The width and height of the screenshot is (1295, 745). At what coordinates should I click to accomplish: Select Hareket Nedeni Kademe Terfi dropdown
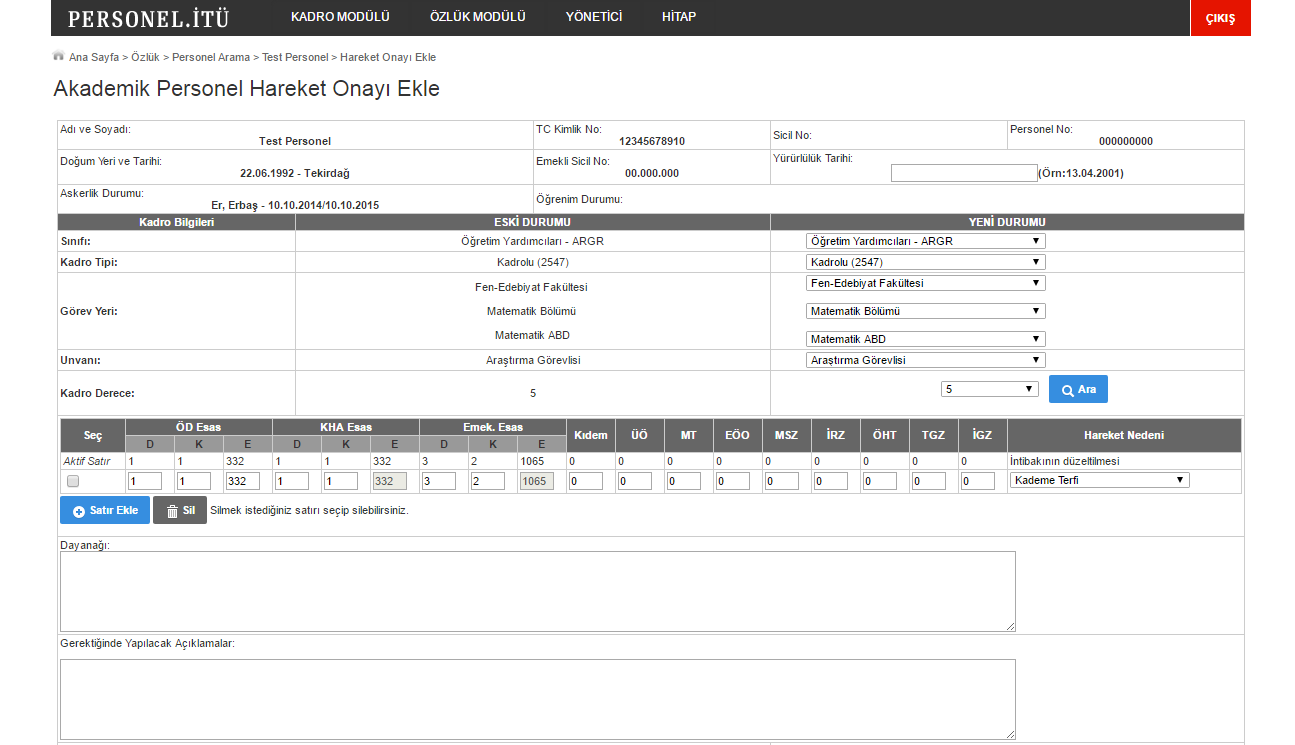point(1099,480)
